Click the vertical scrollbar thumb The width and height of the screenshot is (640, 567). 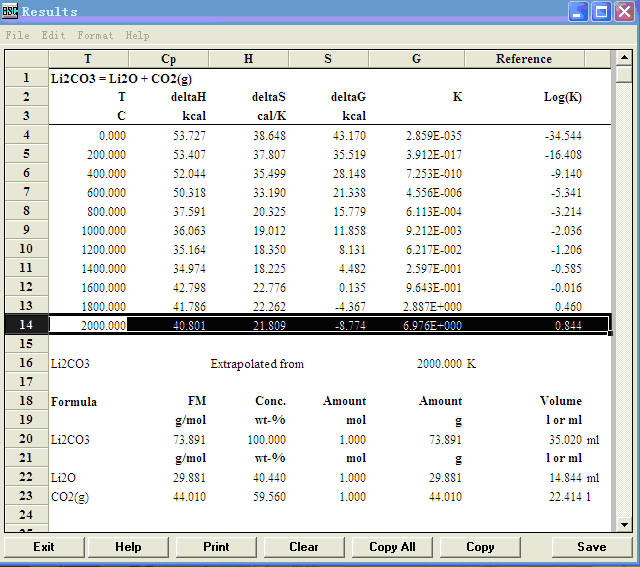coord(624,74)
